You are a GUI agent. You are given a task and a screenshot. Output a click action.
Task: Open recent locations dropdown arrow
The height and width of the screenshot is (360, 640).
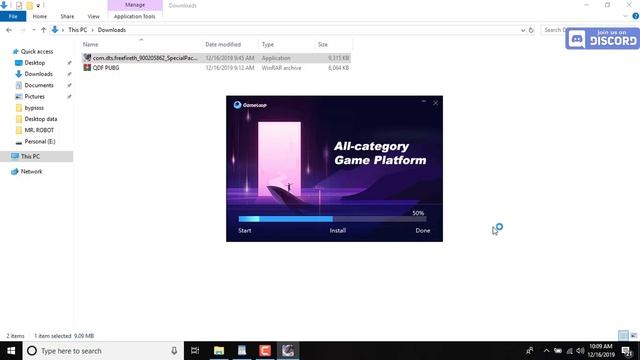[x=34, y=30]
